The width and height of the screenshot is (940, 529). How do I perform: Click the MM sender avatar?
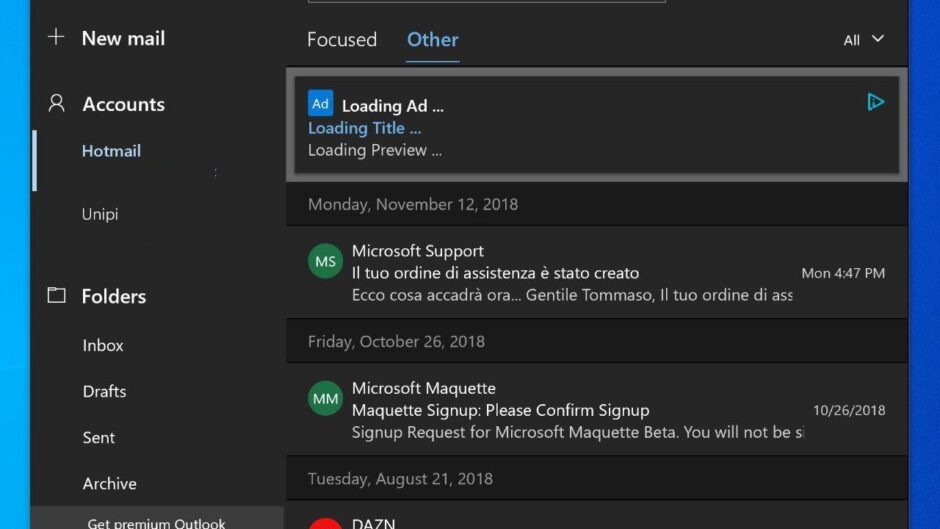click(x=326, y=398)
